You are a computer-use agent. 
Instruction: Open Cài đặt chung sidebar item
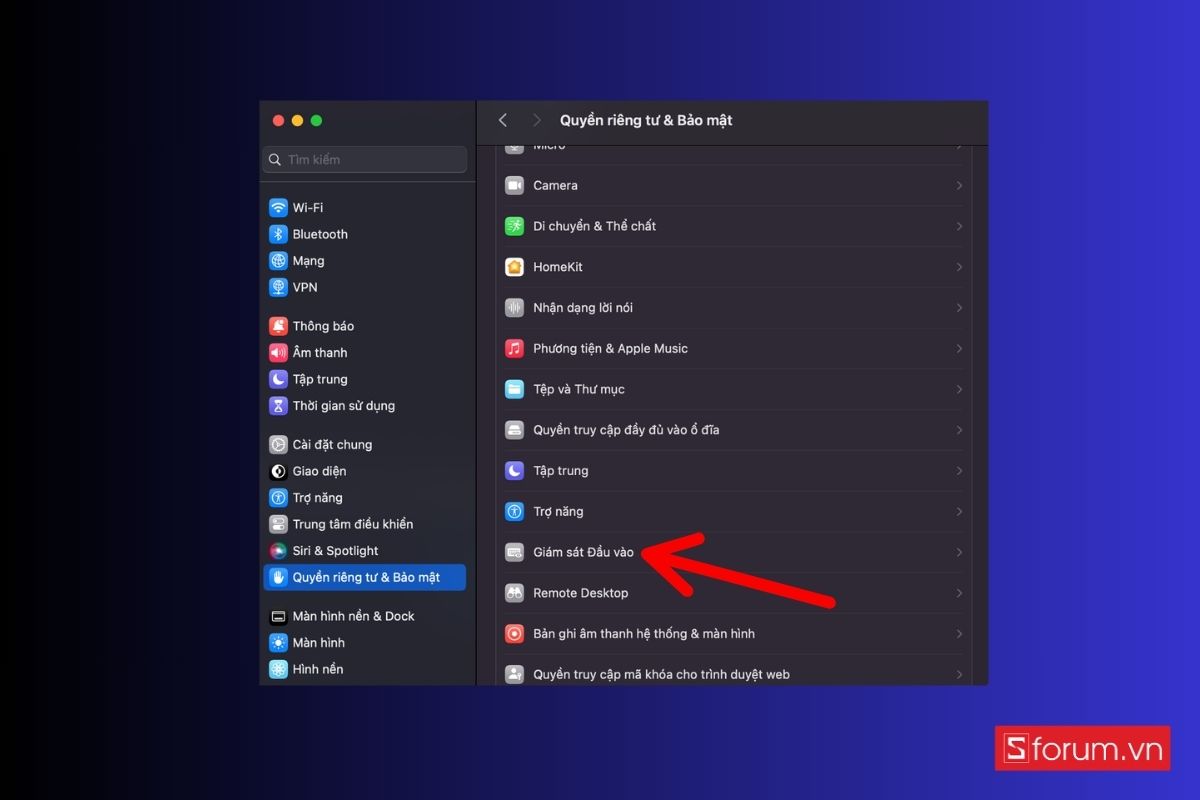pos(331,445)
